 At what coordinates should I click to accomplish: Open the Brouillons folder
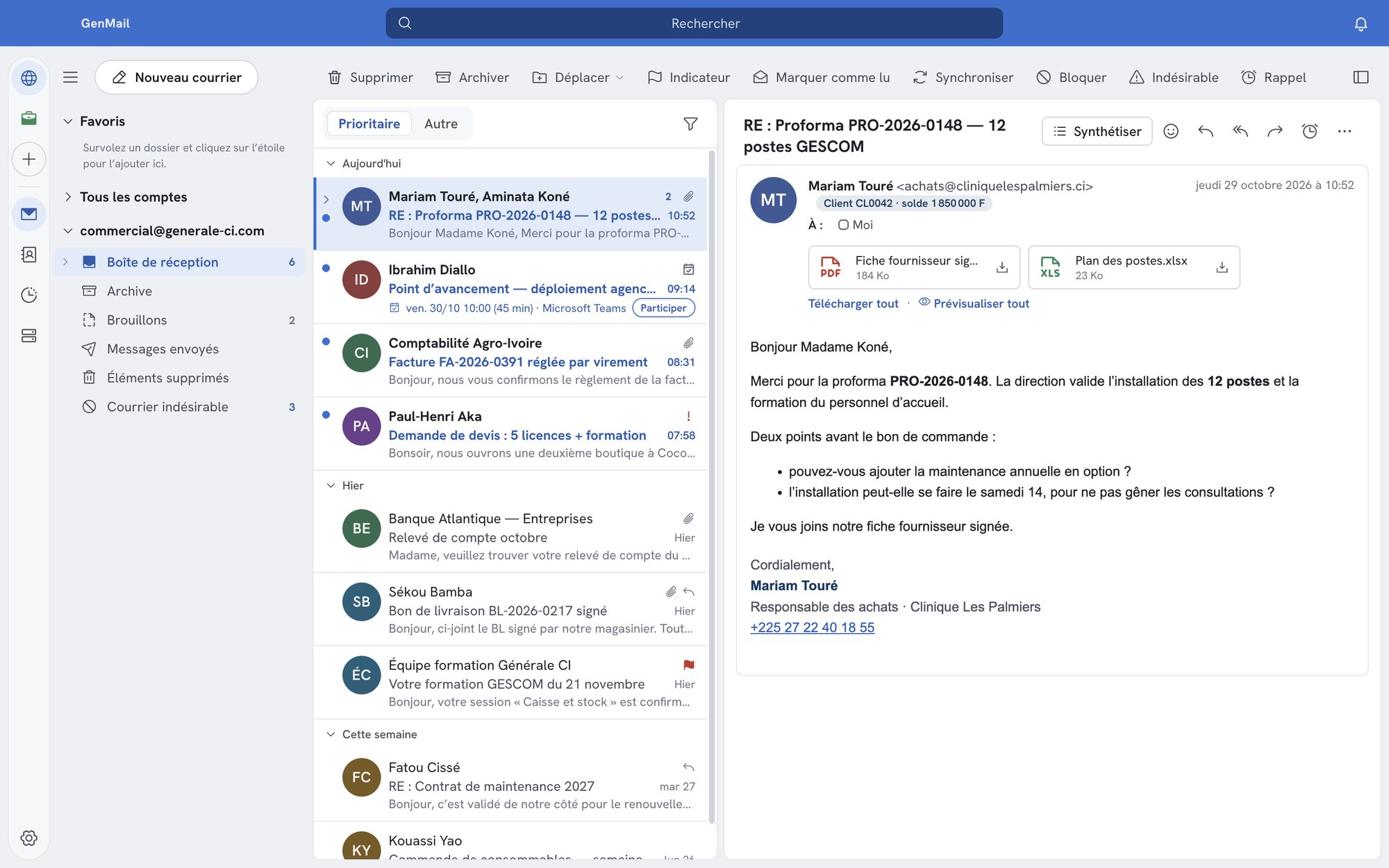[179, 320]
